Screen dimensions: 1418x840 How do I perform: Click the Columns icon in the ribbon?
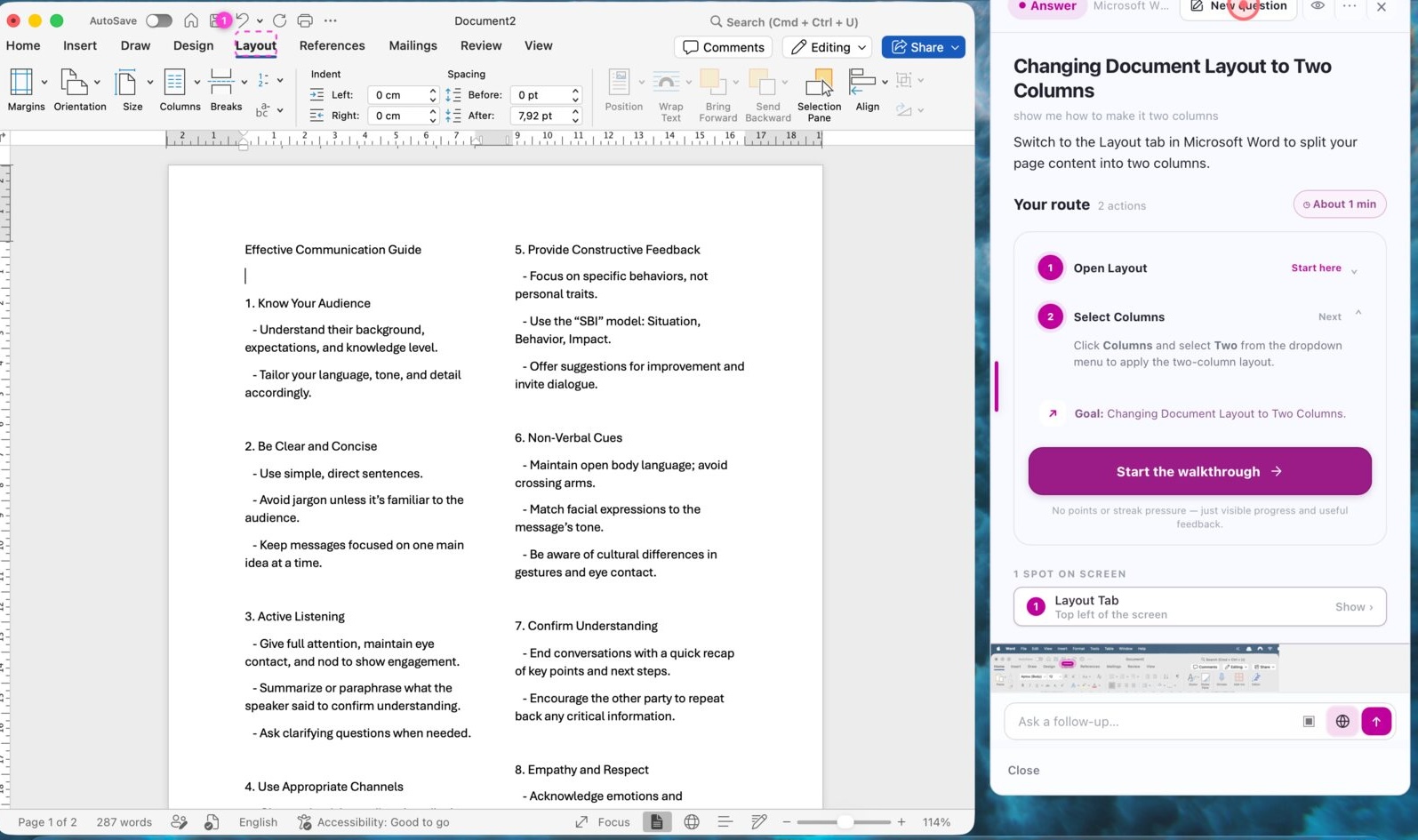[175, 83]
